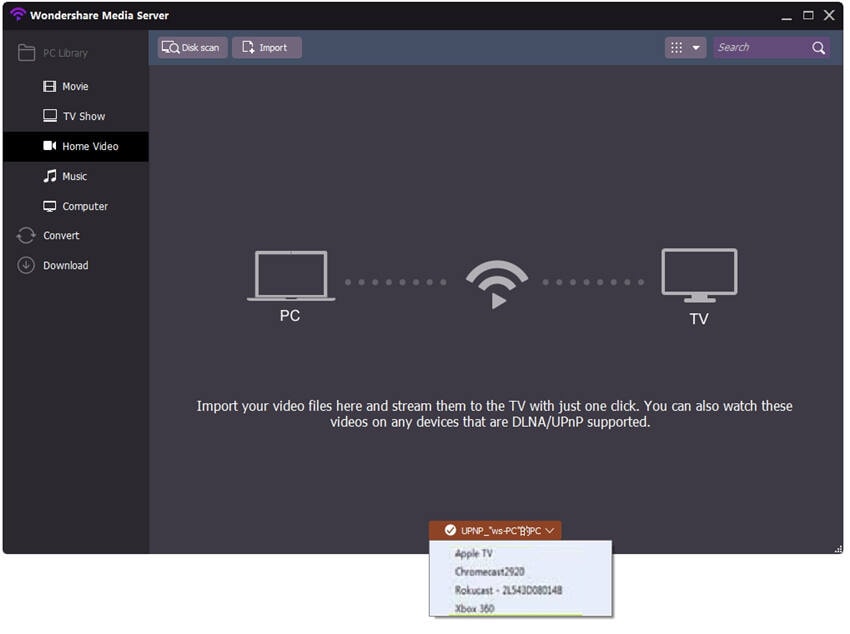This screenshot has height=634, width=850.
Task: Open the Movie library section
Action: [x=75, y=87]
